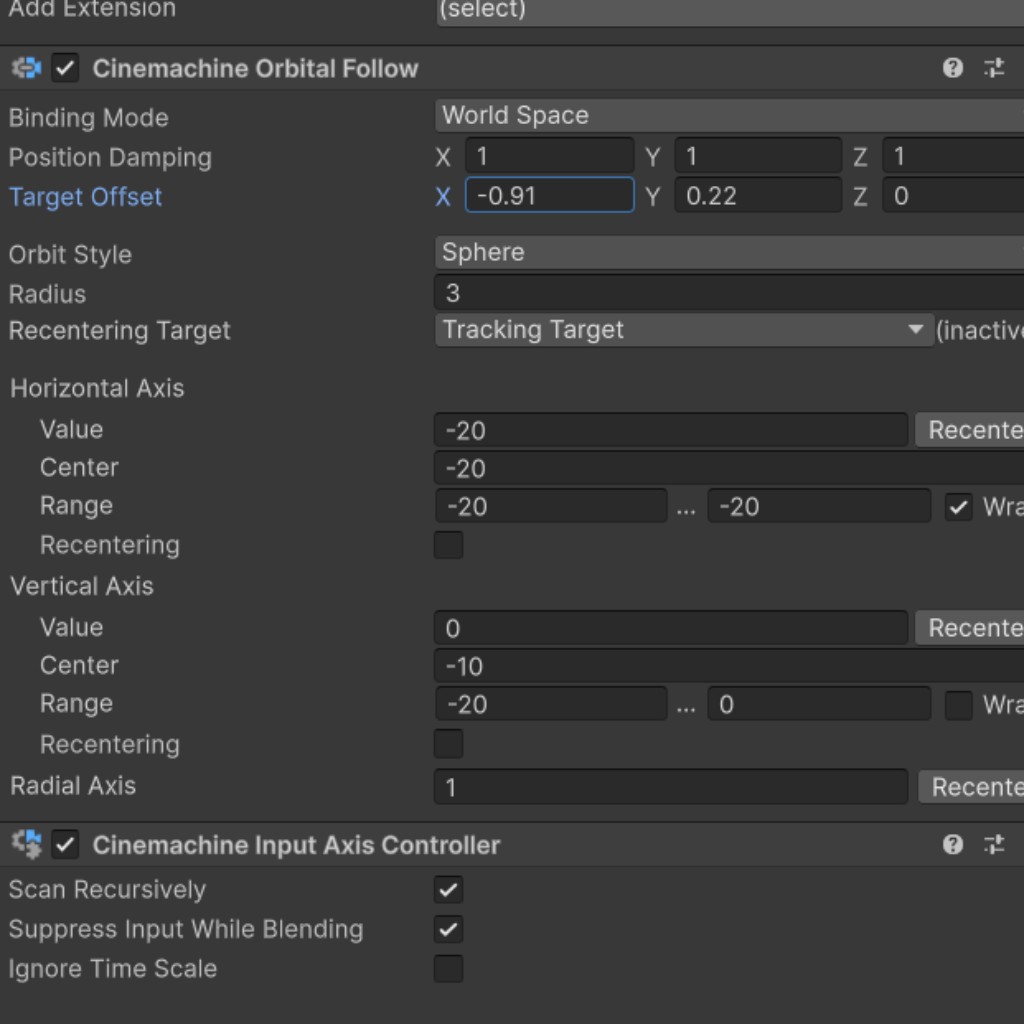Viewport: 1024px width, 1024px height.
Task: Uncheck Suppress Input While Blending
Action: click(x=448, y=929)
